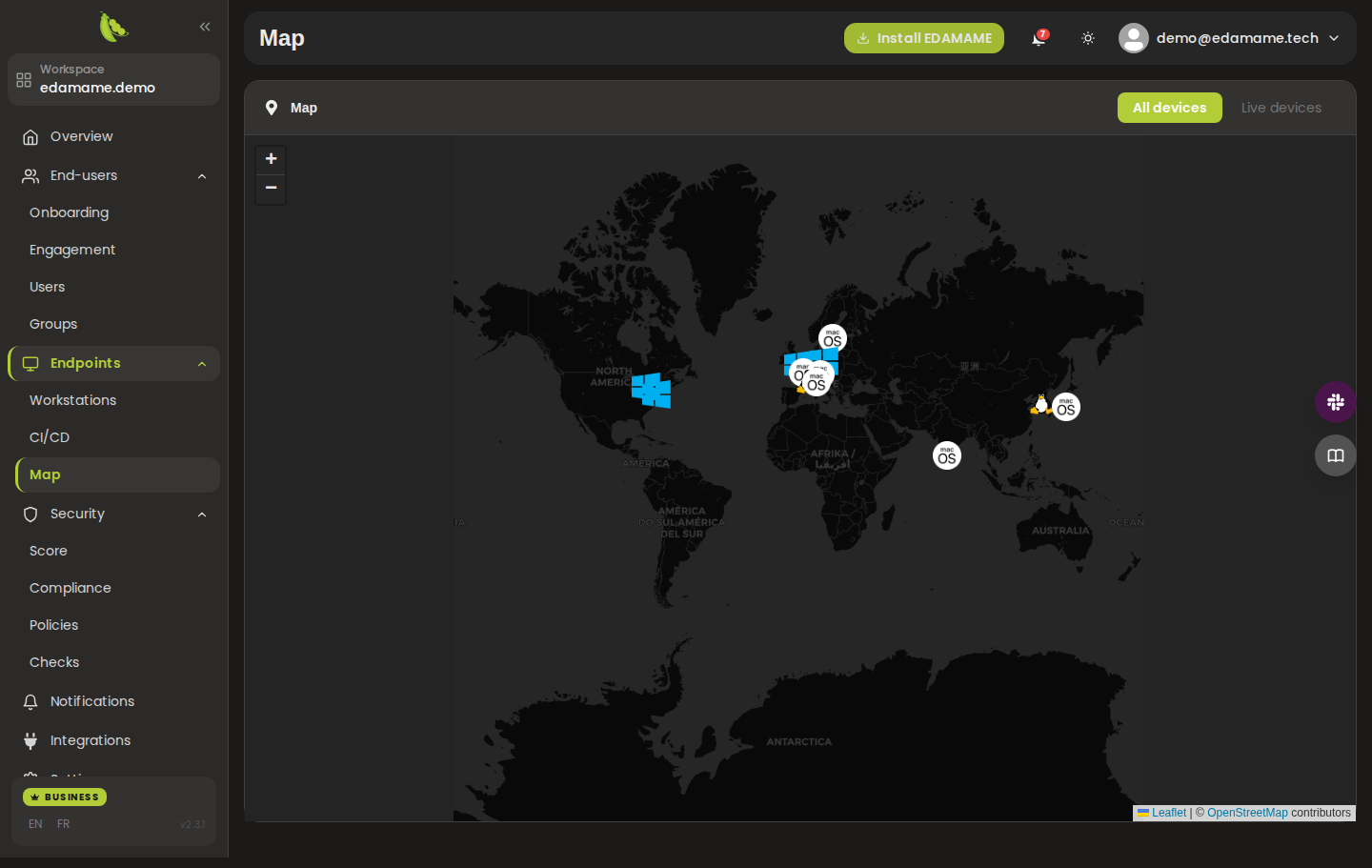Open the Engagement page

[72, 250]
